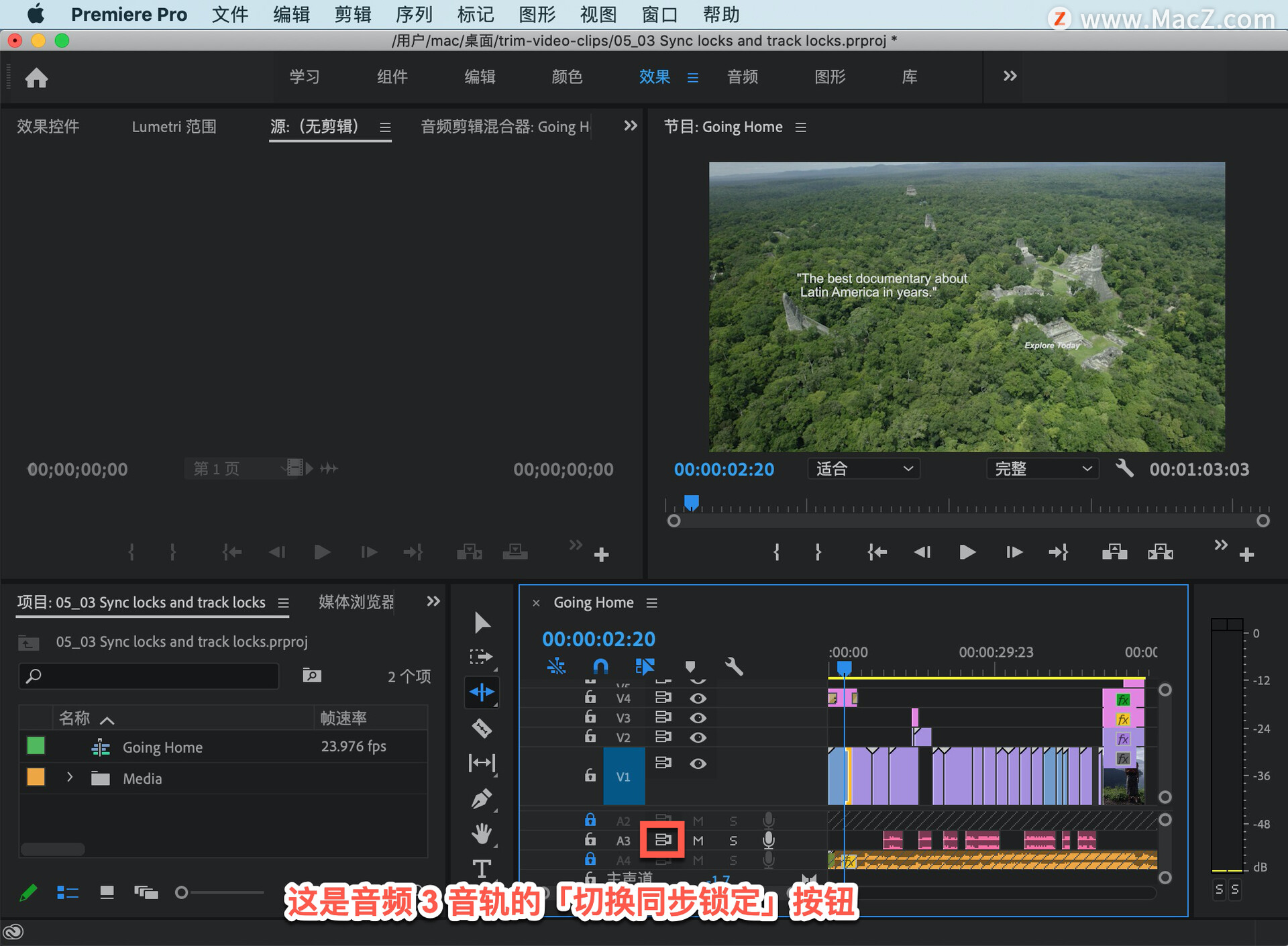Select the Pen tool
Viewport: 1288px width, 946px height.
click(x=482, y=798)
